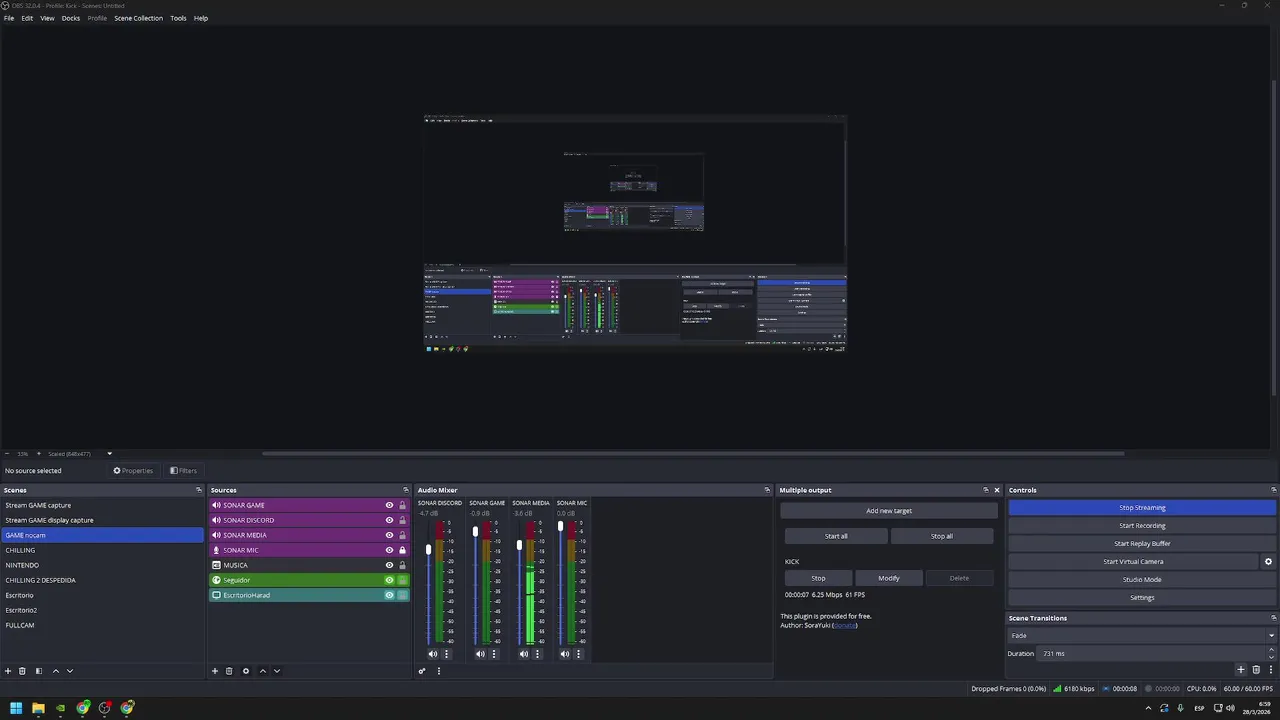Lock the MUSICA source
Viewport: 1280px width, 720px height.
click(x=403, y=565)
